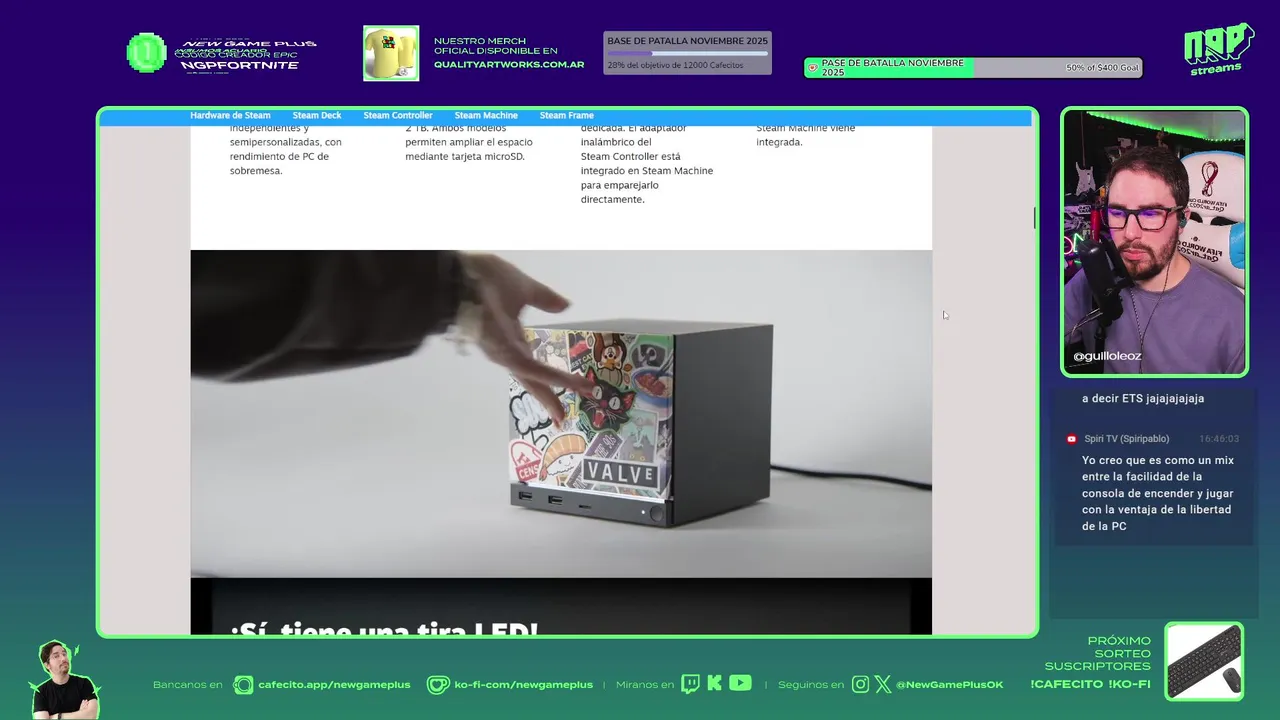Click the 'PRÓXIMO SORTEO SUSCRIPTORES' label
Viewport: 1280px width, 720px height.
click(1098, 653)
